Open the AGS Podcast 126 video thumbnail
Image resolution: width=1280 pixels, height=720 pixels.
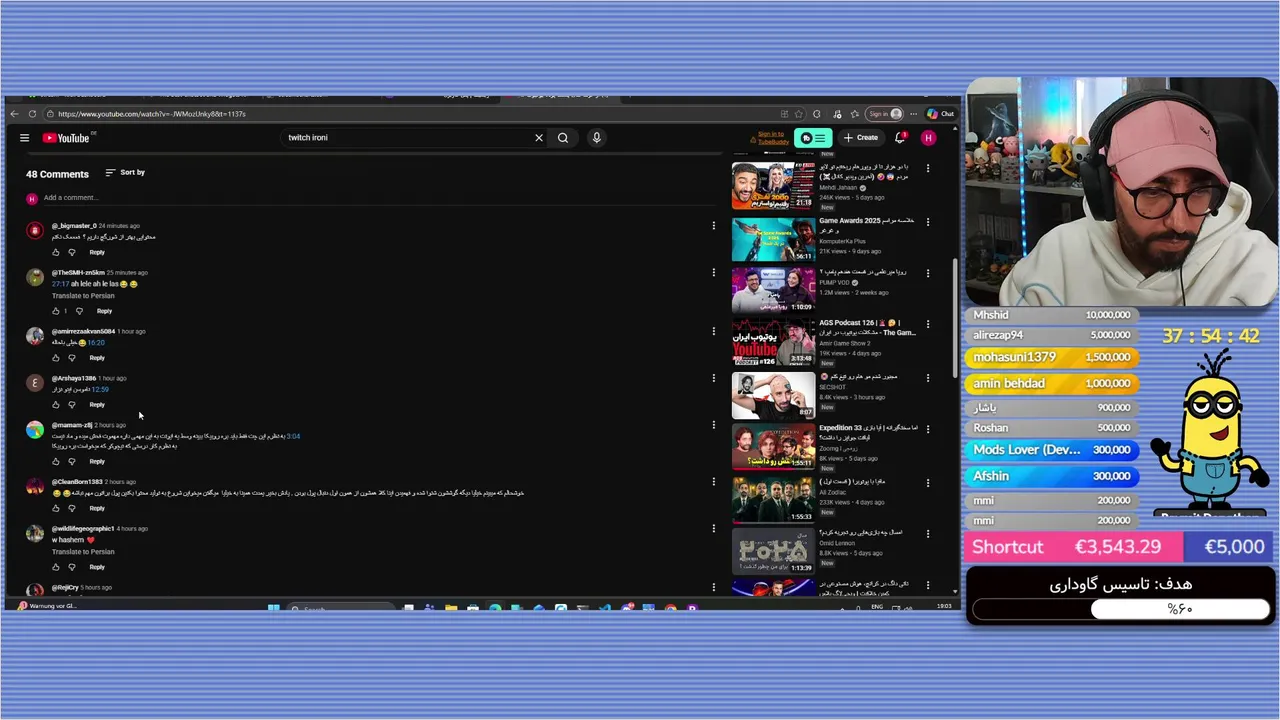[773, 343]
